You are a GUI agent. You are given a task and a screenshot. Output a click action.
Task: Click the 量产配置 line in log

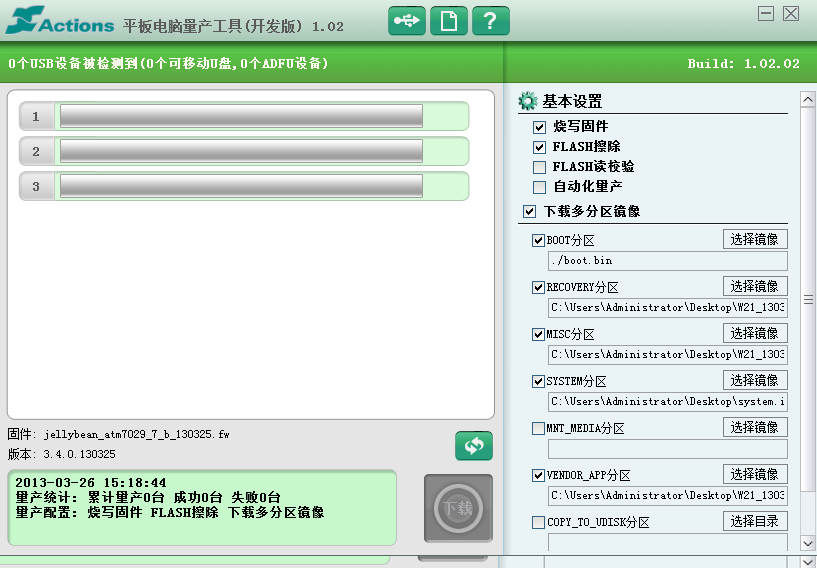169,512
